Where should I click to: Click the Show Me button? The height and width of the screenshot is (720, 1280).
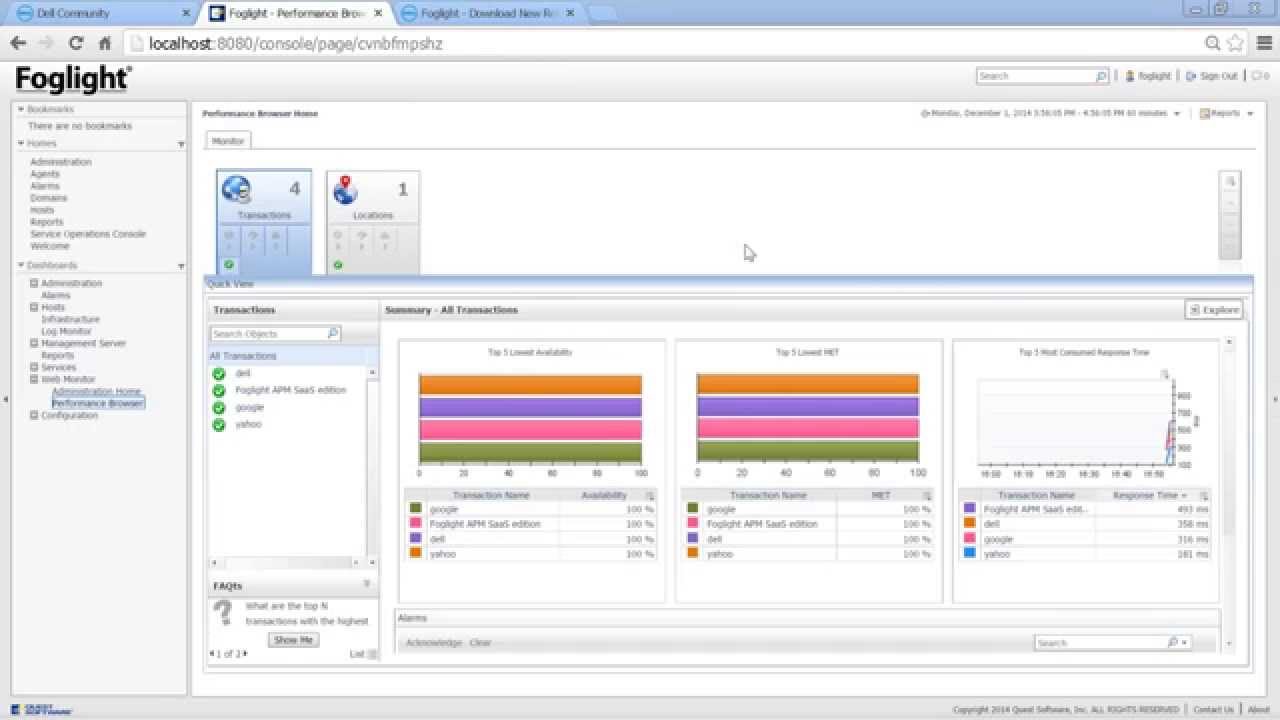tap(293, 640)
